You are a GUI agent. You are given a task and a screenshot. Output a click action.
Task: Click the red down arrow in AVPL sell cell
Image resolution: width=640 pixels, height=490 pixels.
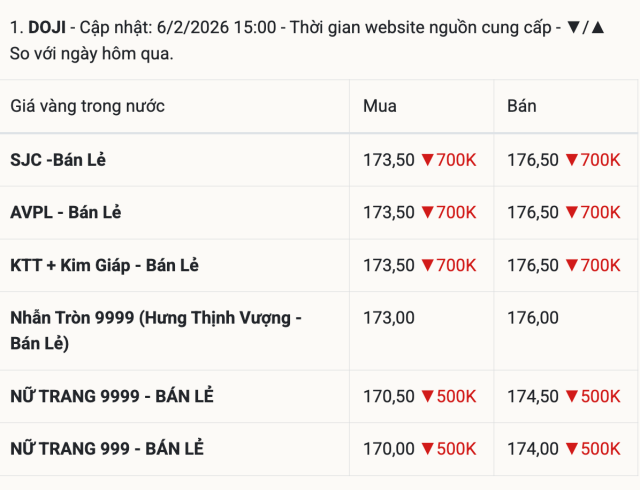(571, 213)
